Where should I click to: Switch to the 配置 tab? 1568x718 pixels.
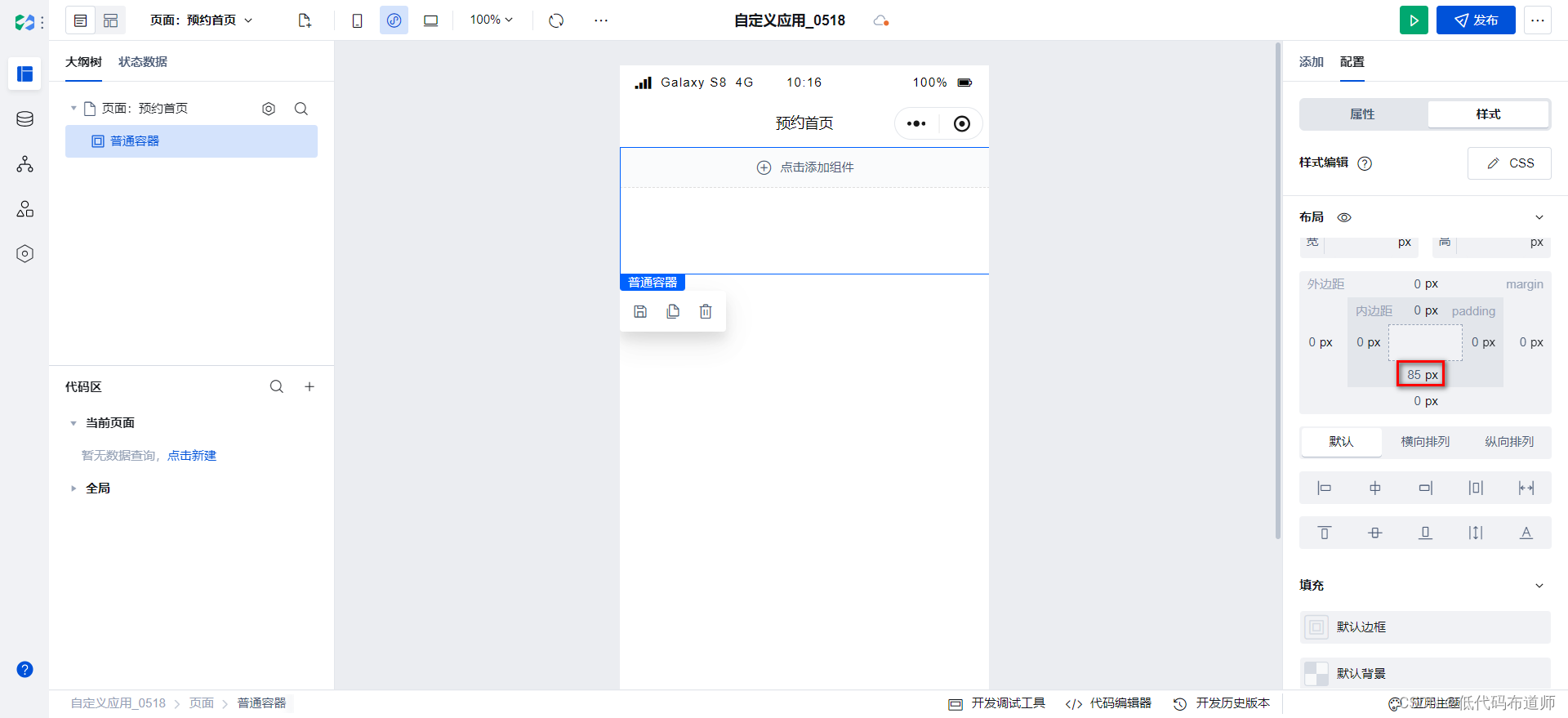point(1352,62)
